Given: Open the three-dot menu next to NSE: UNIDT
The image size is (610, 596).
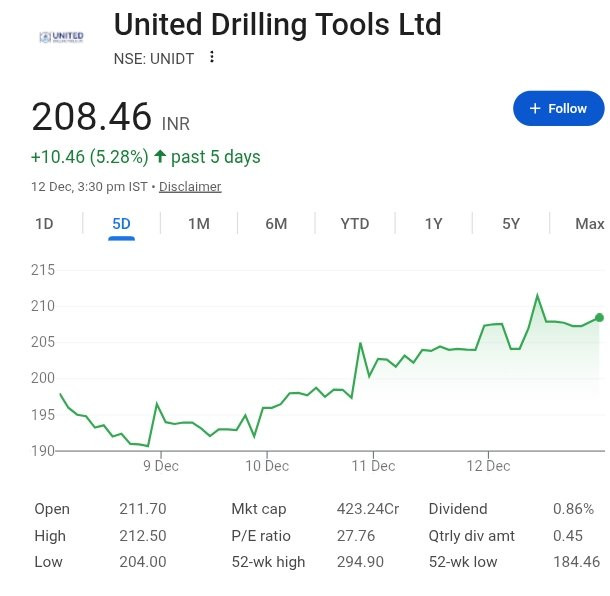Looking at the screenshot, I should point(212,57).
